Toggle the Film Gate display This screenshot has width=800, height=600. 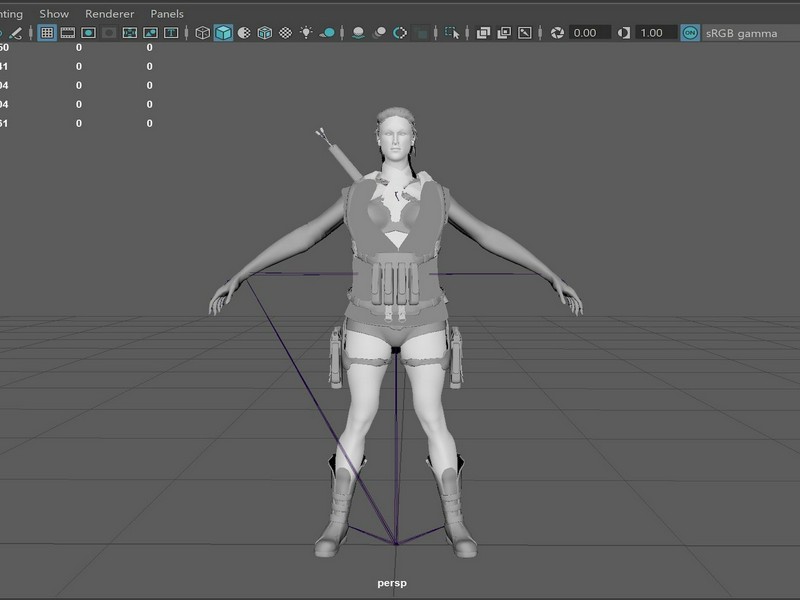(x=68, y=33)
